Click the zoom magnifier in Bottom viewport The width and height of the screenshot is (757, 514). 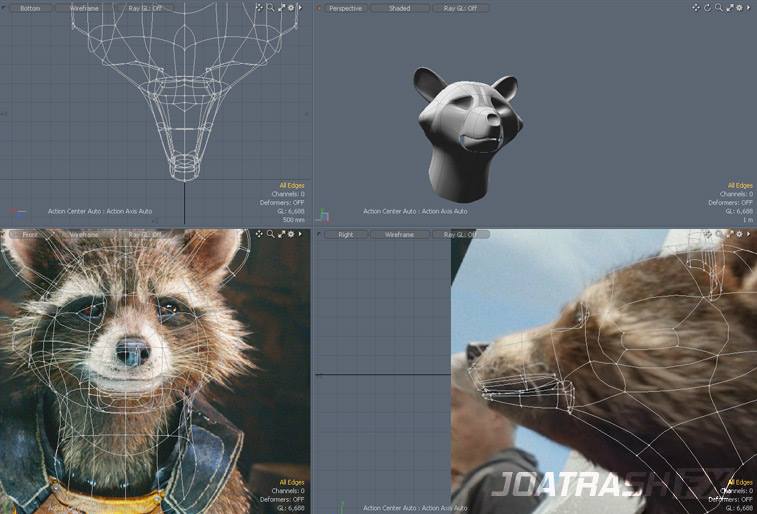point(270,7)
